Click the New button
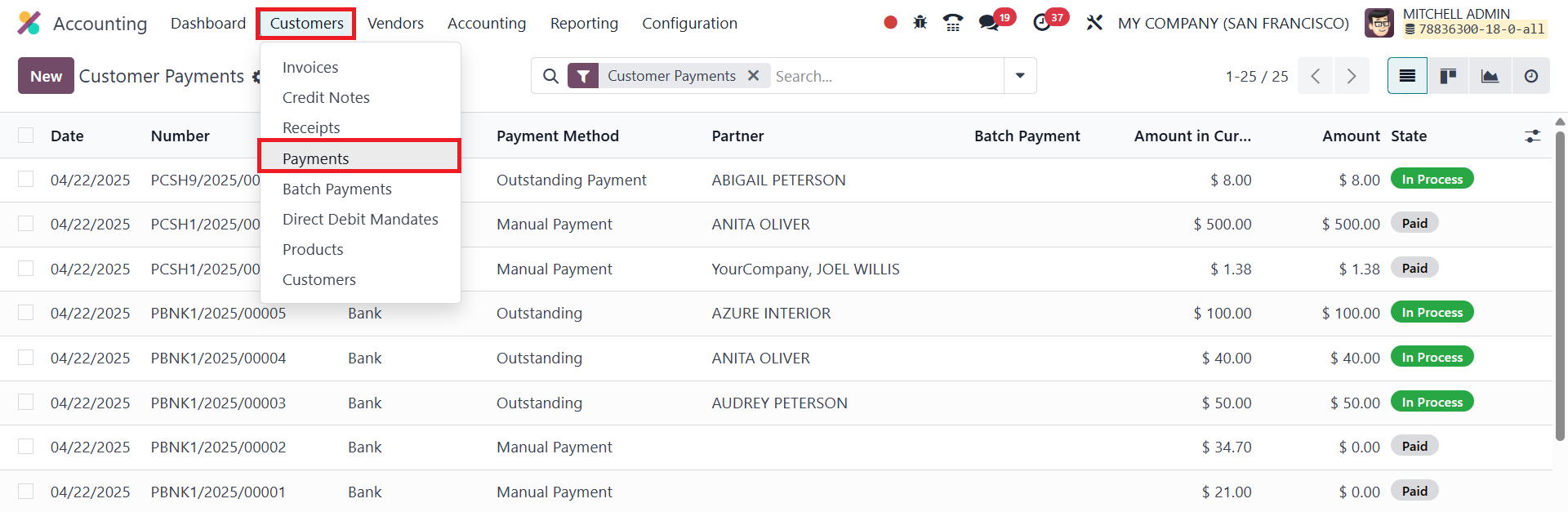 coord(46,76)
